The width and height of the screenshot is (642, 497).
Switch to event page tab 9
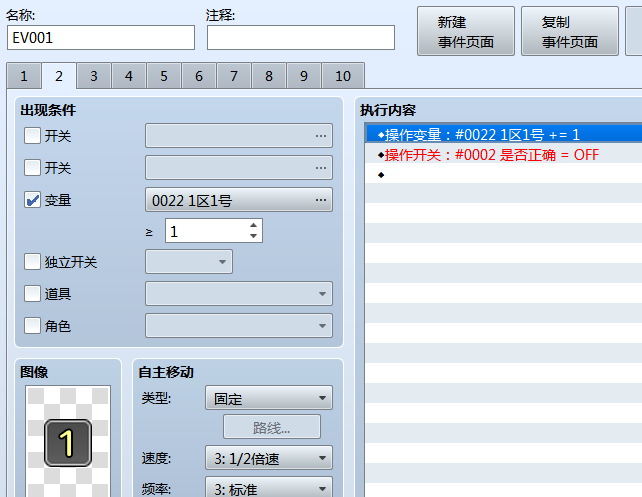click(x=304, y=76)
